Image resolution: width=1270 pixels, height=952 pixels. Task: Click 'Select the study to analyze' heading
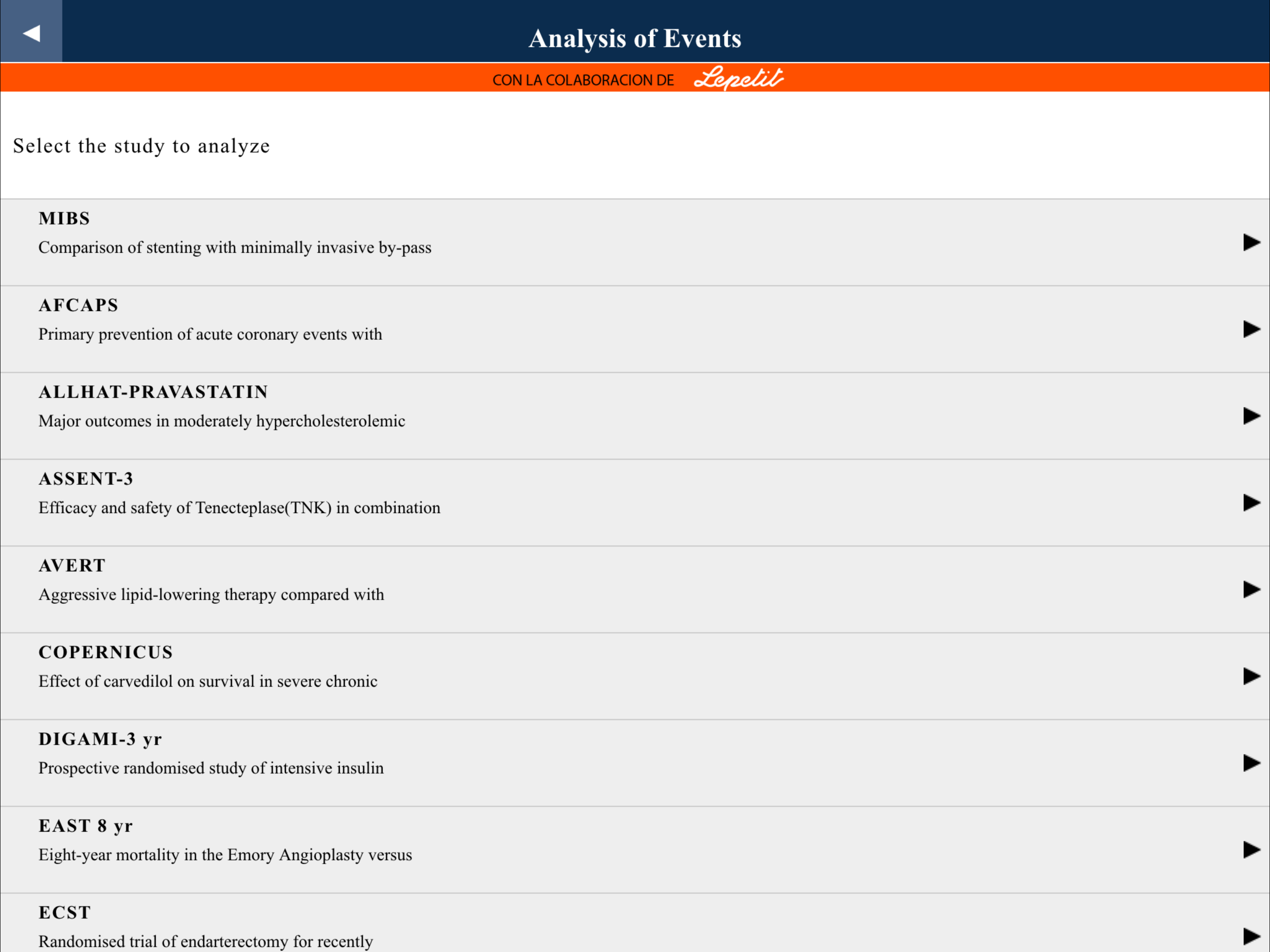point(141,146)
